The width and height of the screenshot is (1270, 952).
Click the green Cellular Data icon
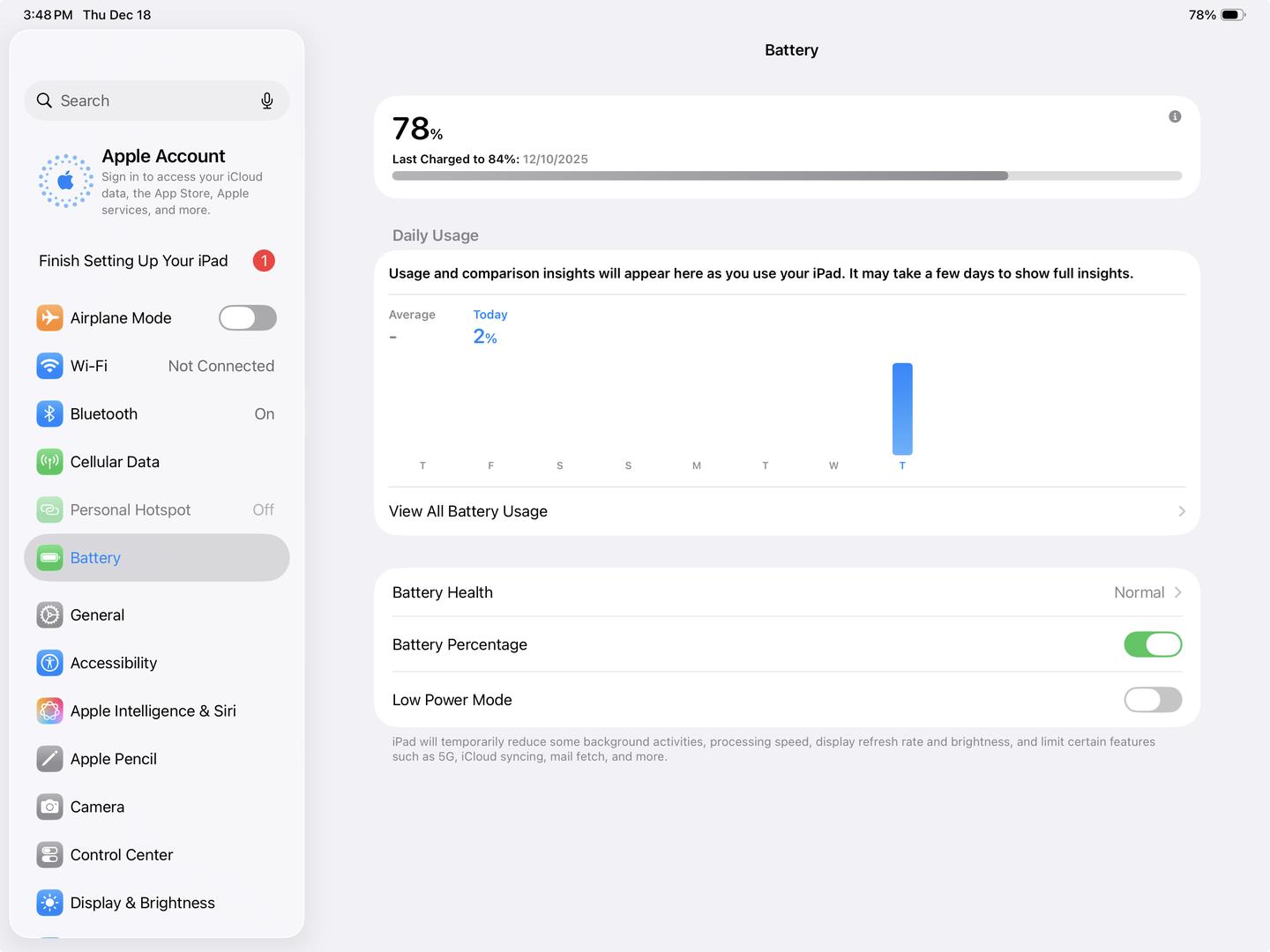point(49,462)
